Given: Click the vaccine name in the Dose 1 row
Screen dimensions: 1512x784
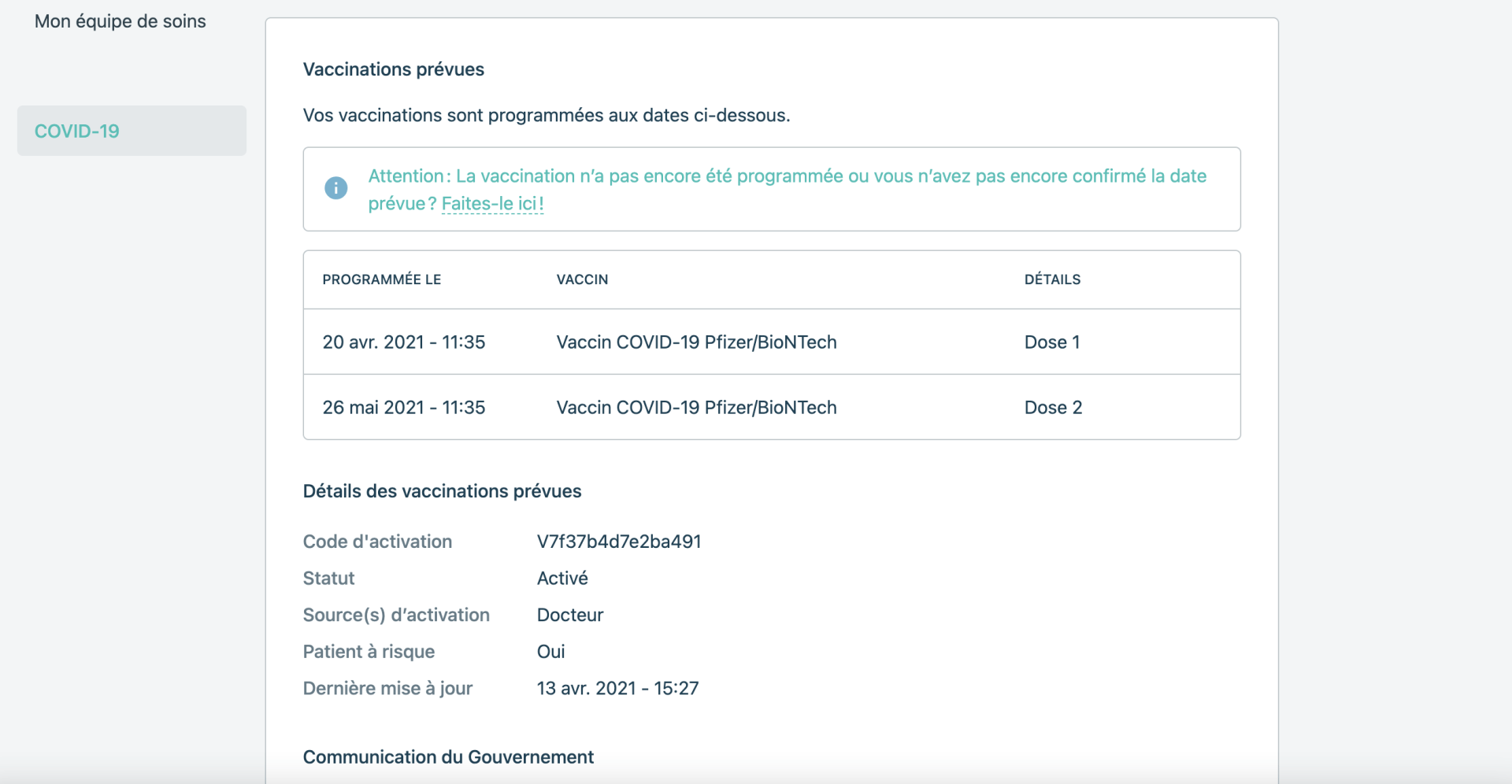Looking at the screenshot, I should (x=697, y=342).
